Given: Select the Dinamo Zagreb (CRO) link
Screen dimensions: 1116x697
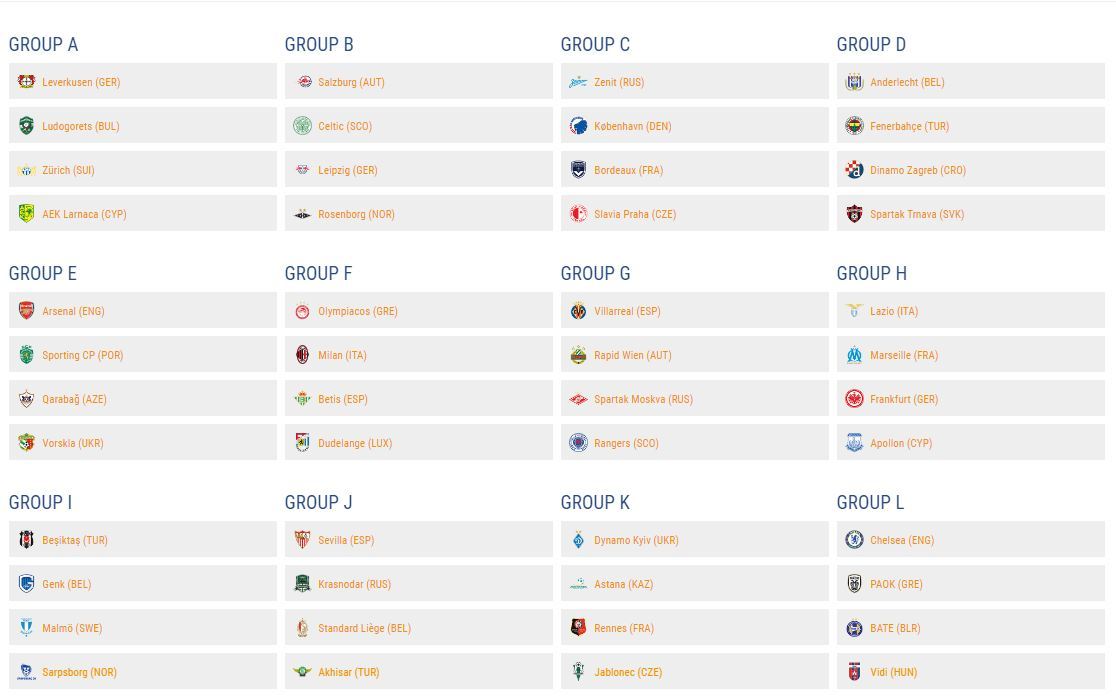Looking at the screenshot, I should [x=917, y=170].
